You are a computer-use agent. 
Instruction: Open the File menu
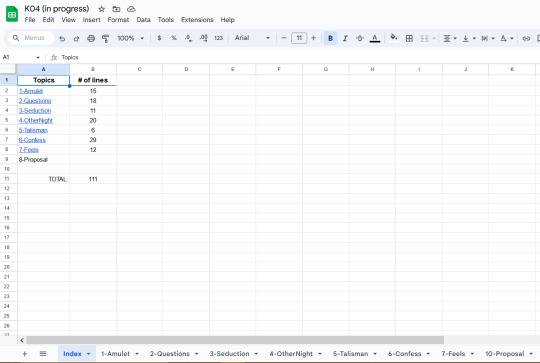click(30, 20)
